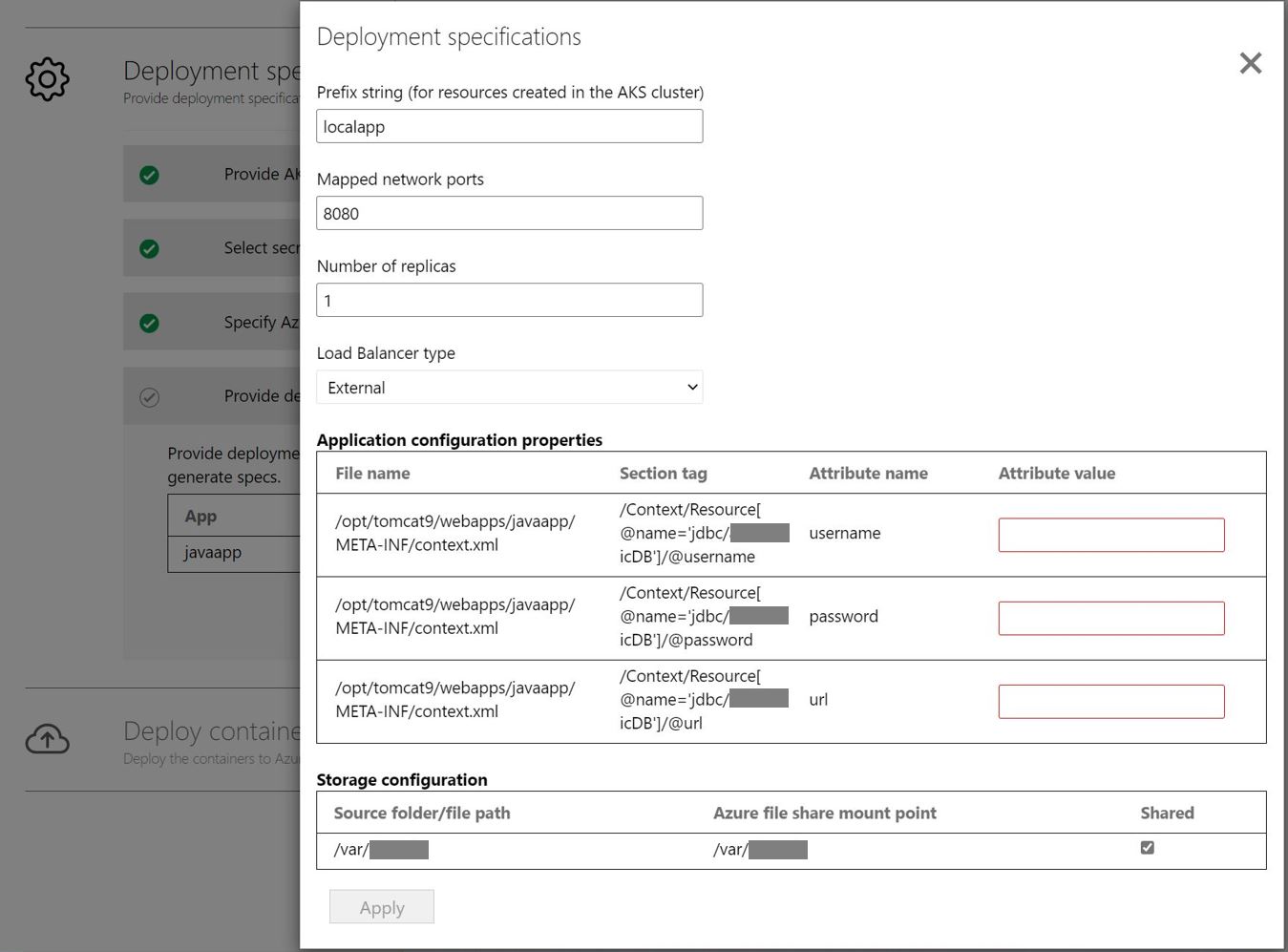The height and width of the screenshot is (952, 1288).
Task: Click the username Attribute value field
Action: tap(1110, 534)
